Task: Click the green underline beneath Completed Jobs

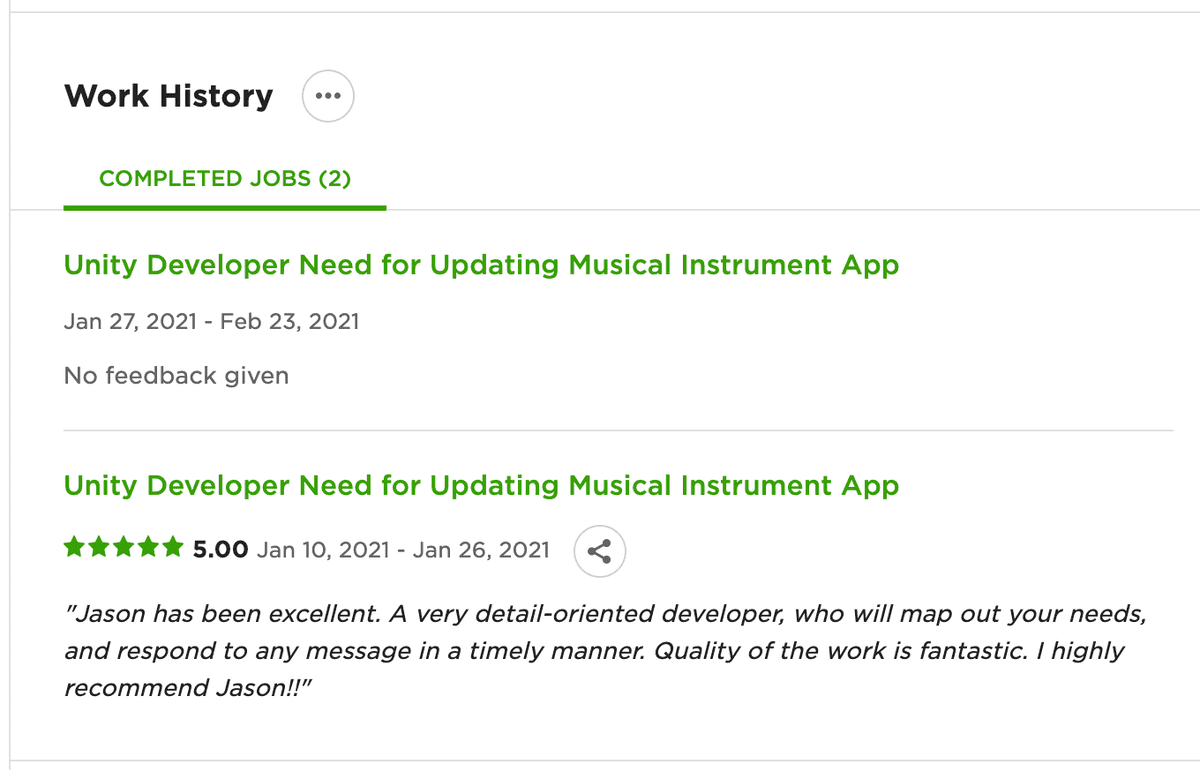Action: tap(225, 207)
